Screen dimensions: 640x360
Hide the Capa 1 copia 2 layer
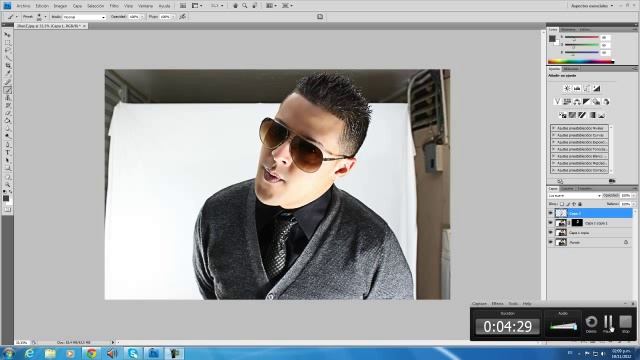(x=550, y=223)
